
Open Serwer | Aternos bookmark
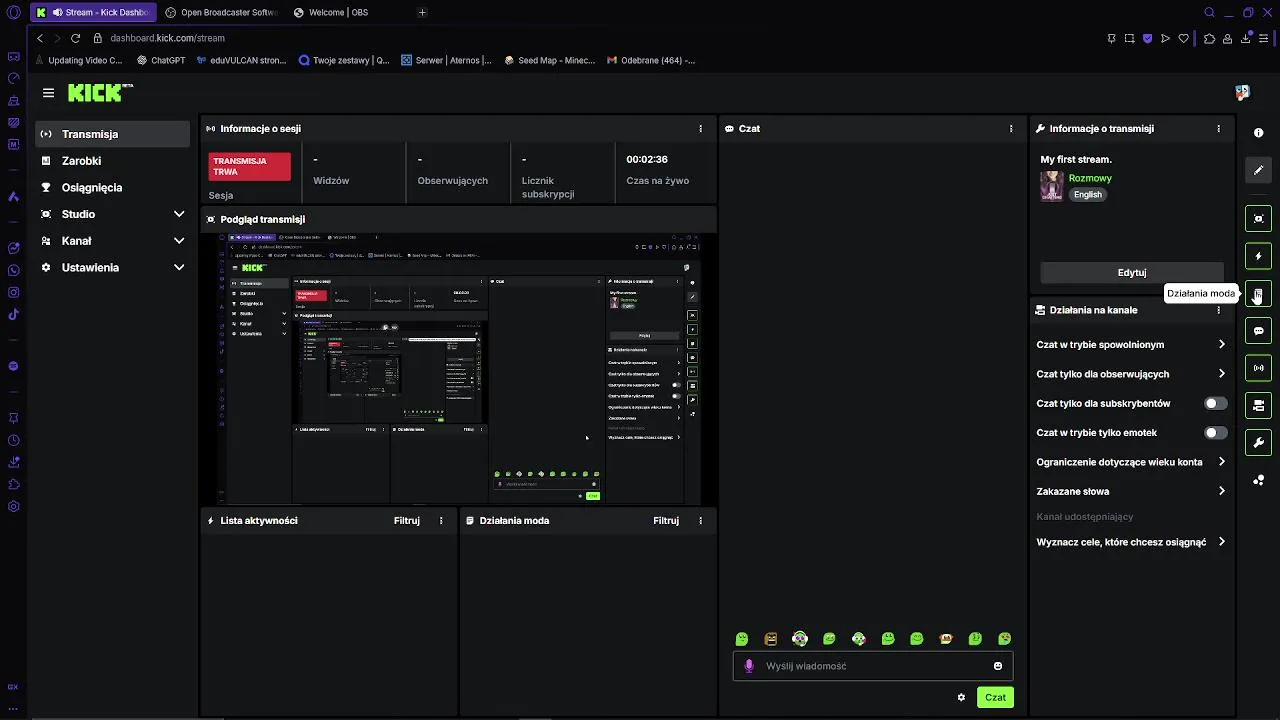[447, 60]
